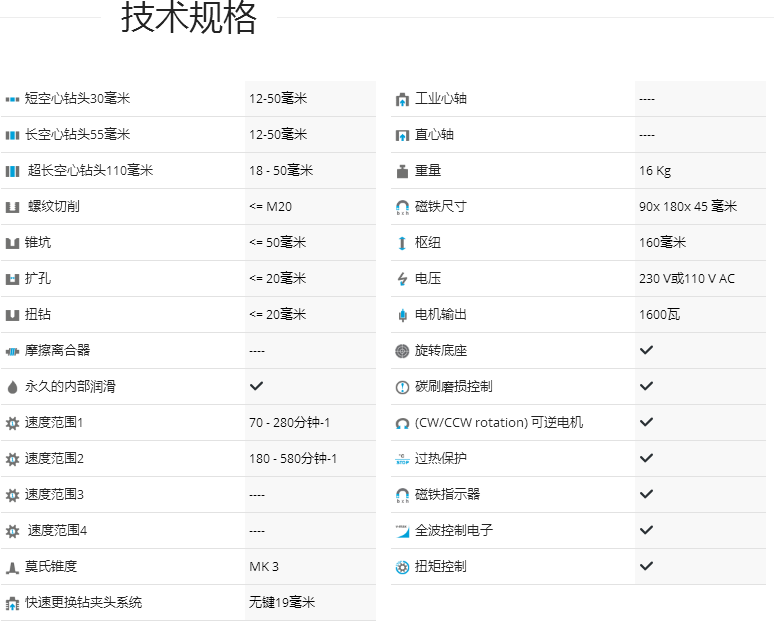
Task: Click the 技术规格 heading
Action: (189, 18)
